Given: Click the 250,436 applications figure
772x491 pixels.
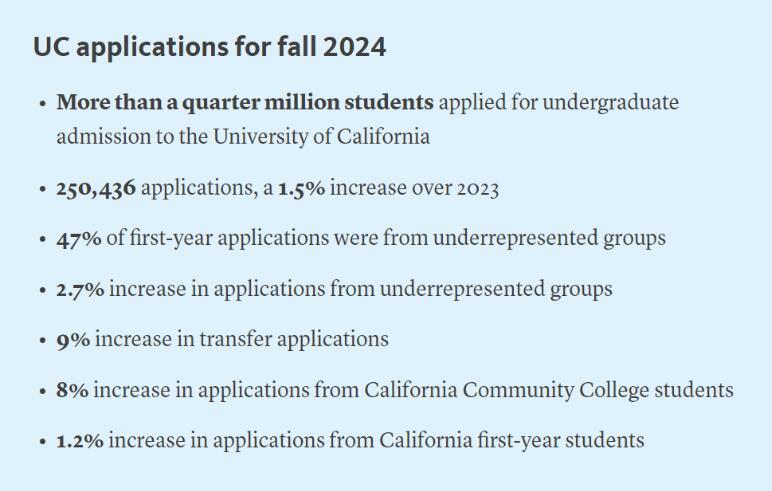Looking at the screenshot, I should click(x=96, y=189).
